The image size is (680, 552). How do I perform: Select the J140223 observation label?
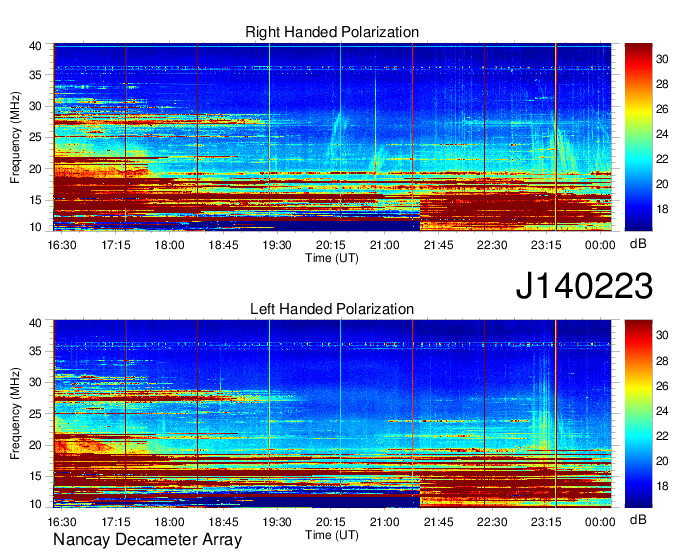point(584,286)
